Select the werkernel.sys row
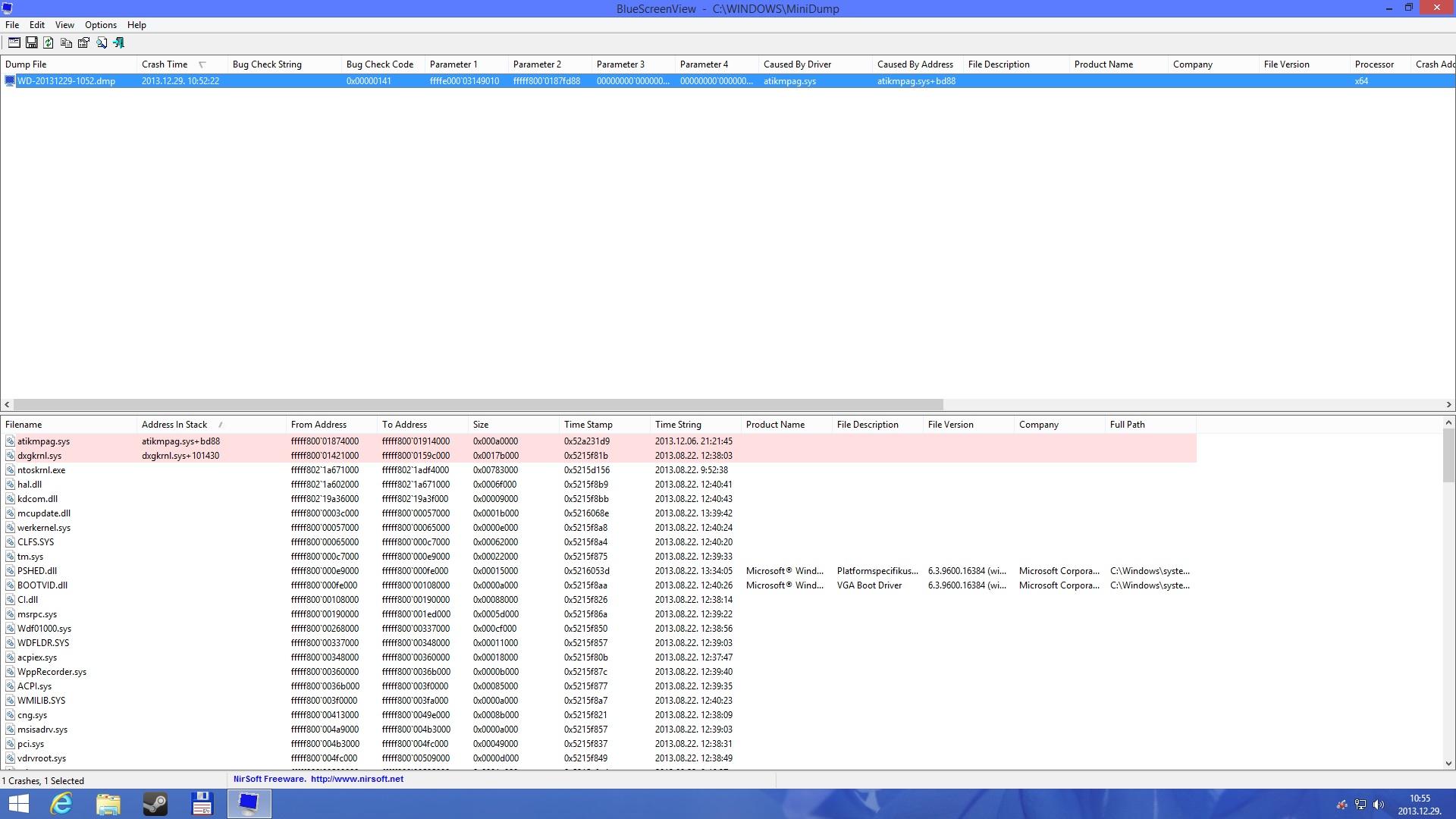 598,528
